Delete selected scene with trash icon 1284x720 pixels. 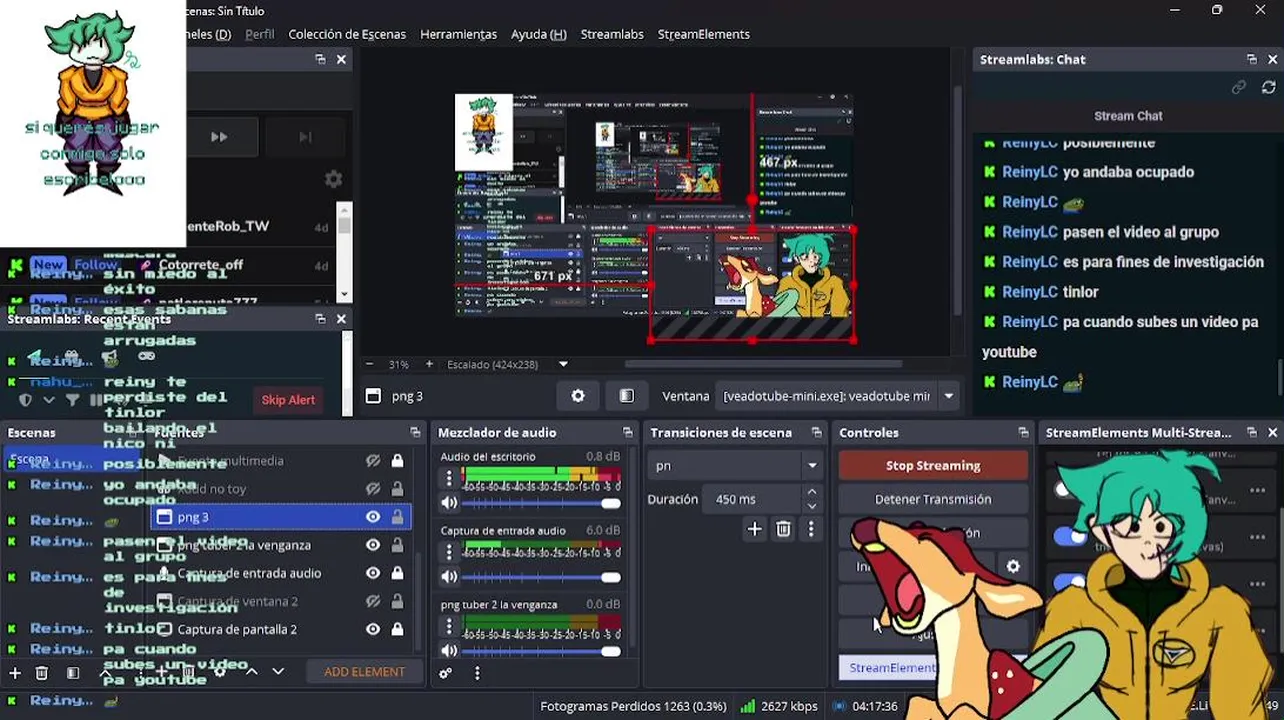pyautogui.click(x=42, y=673)
